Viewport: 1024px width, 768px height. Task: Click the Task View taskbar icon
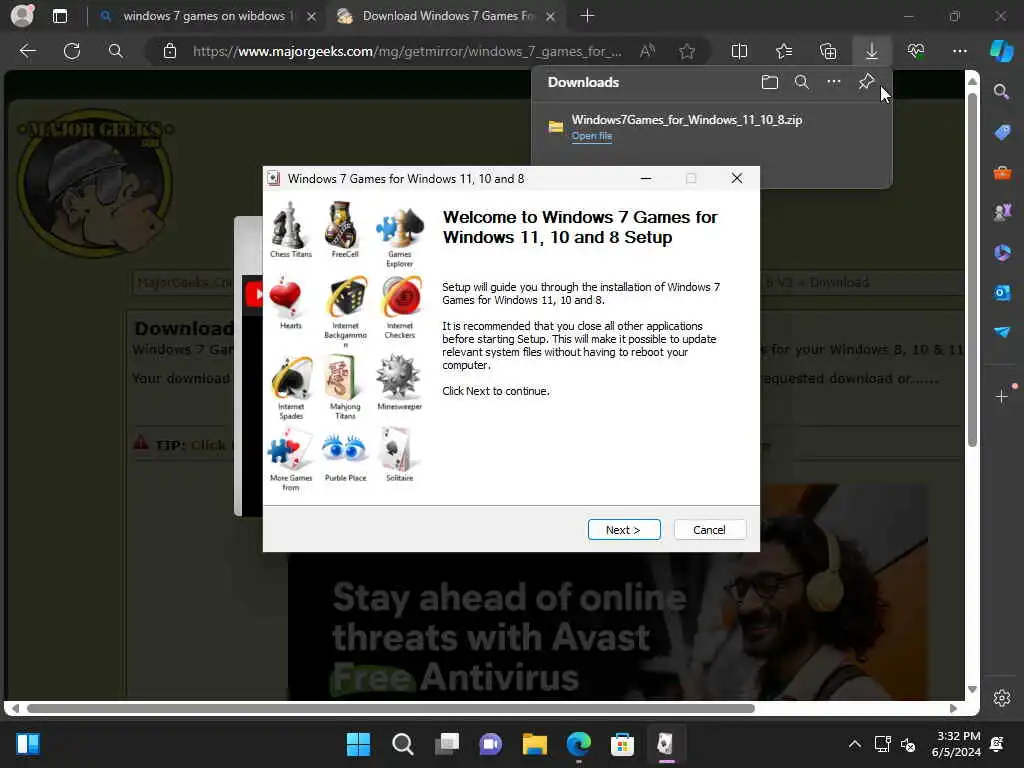[447, 744]
